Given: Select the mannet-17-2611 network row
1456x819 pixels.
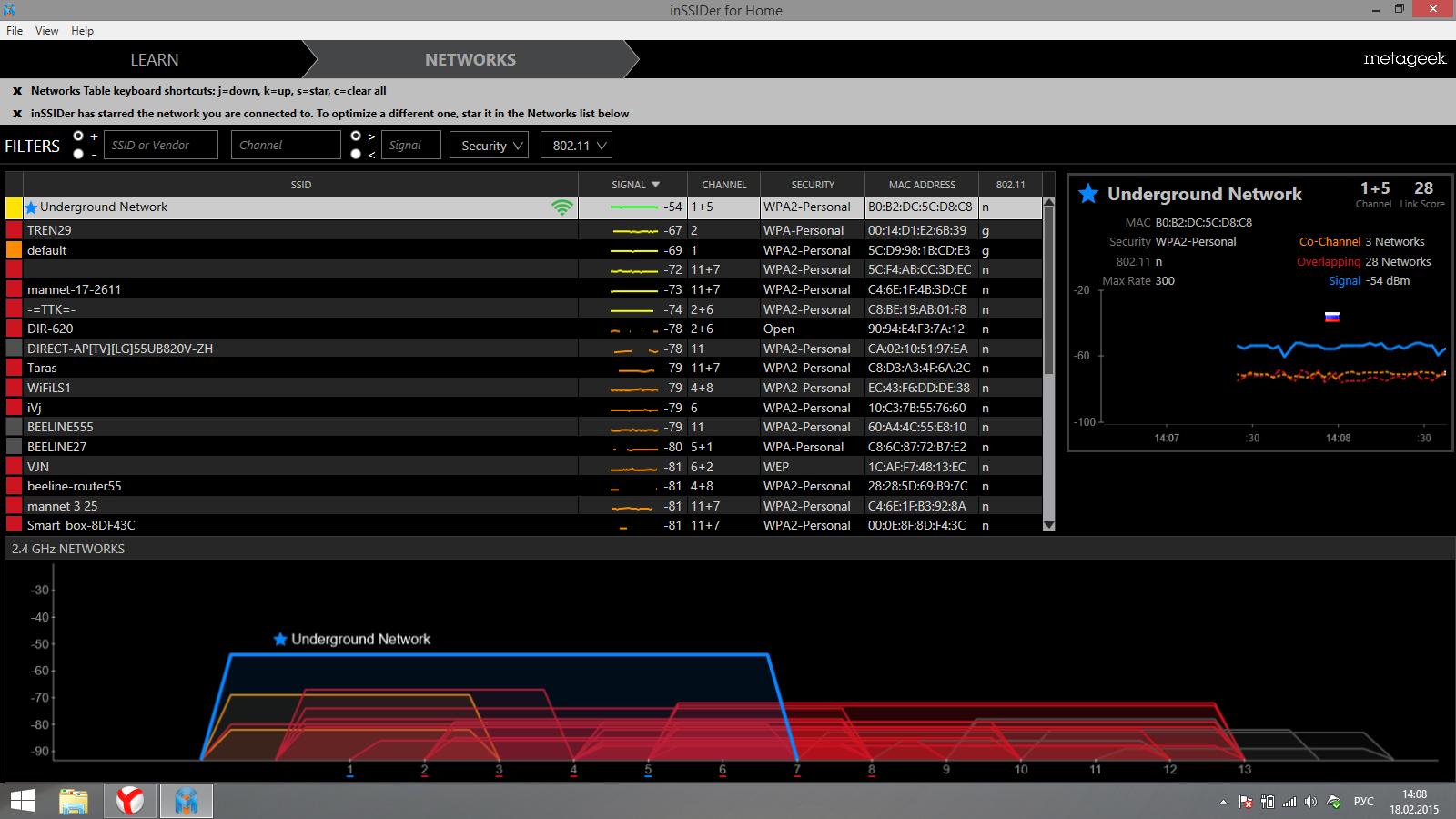Looking at the screenshot, I should pyautogui.click(x=524, y=289).
